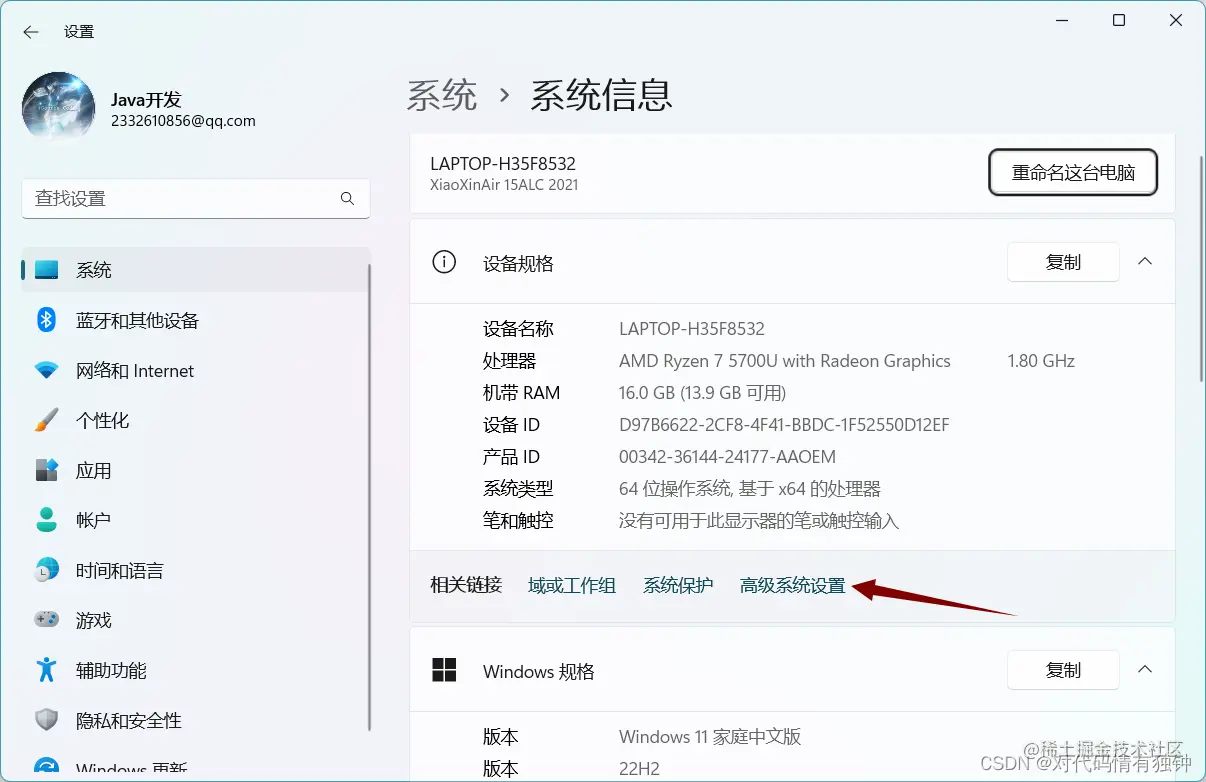
Task: Click the 游戏 controller icon
Action: click(x=46, y=620)
